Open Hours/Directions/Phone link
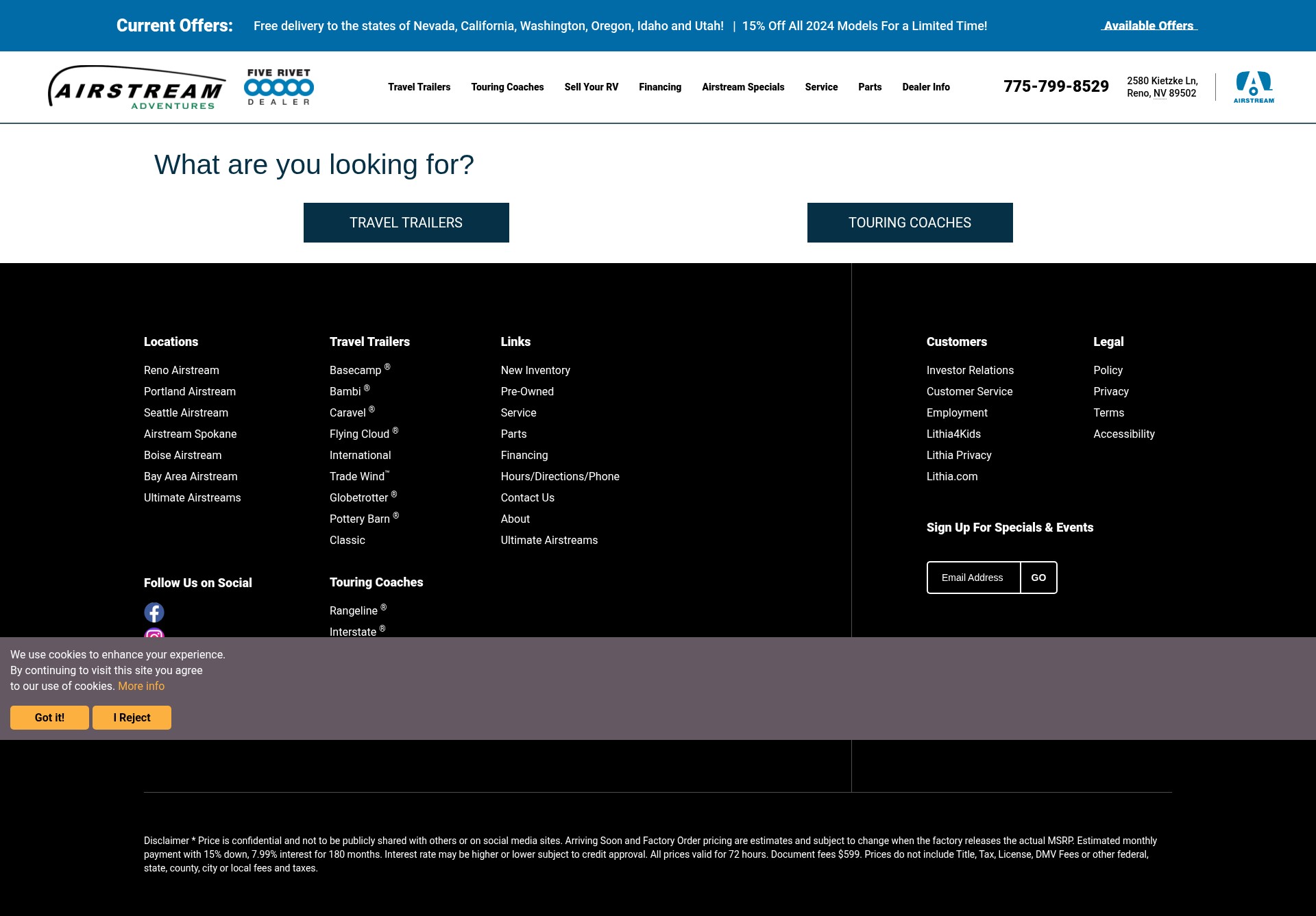Viewport: 1316px width, 916px height. [x=560, y=476]
